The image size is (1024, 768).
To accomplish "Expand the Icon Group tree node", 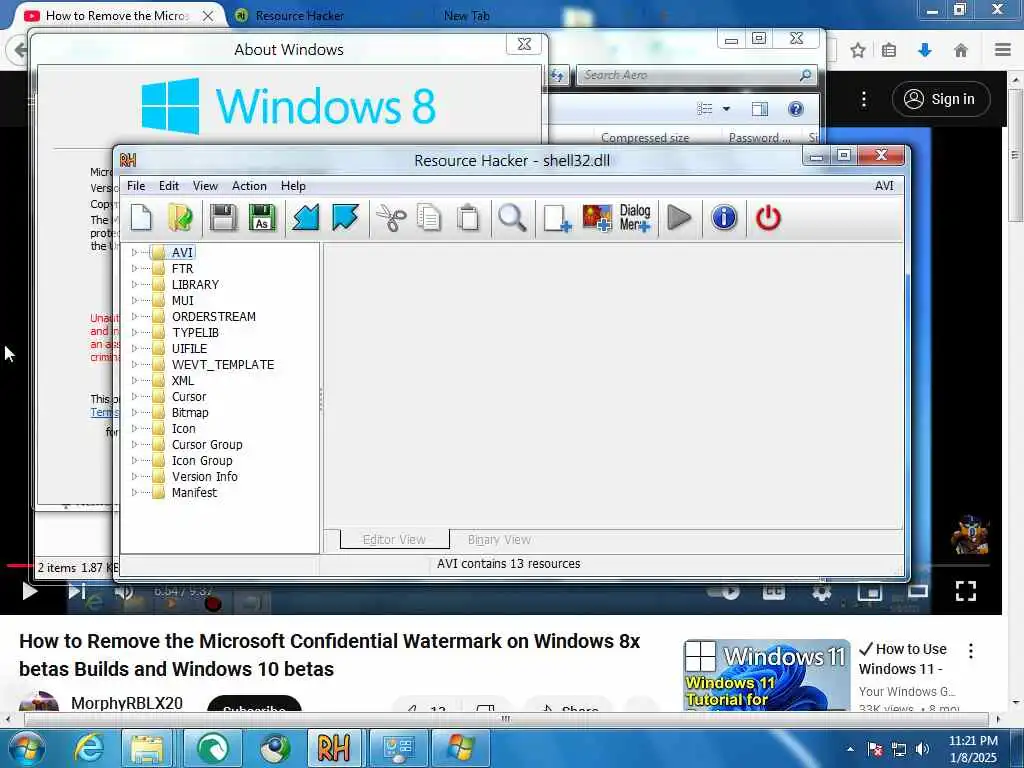I will 135,460.
